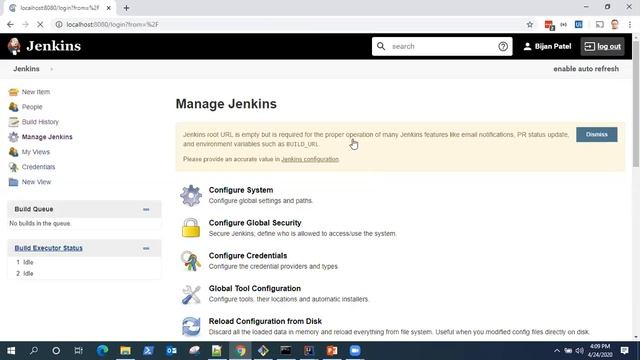
Task: Click the Configure System gear icon
Action: pyautogui.click(x=191, y=196)
